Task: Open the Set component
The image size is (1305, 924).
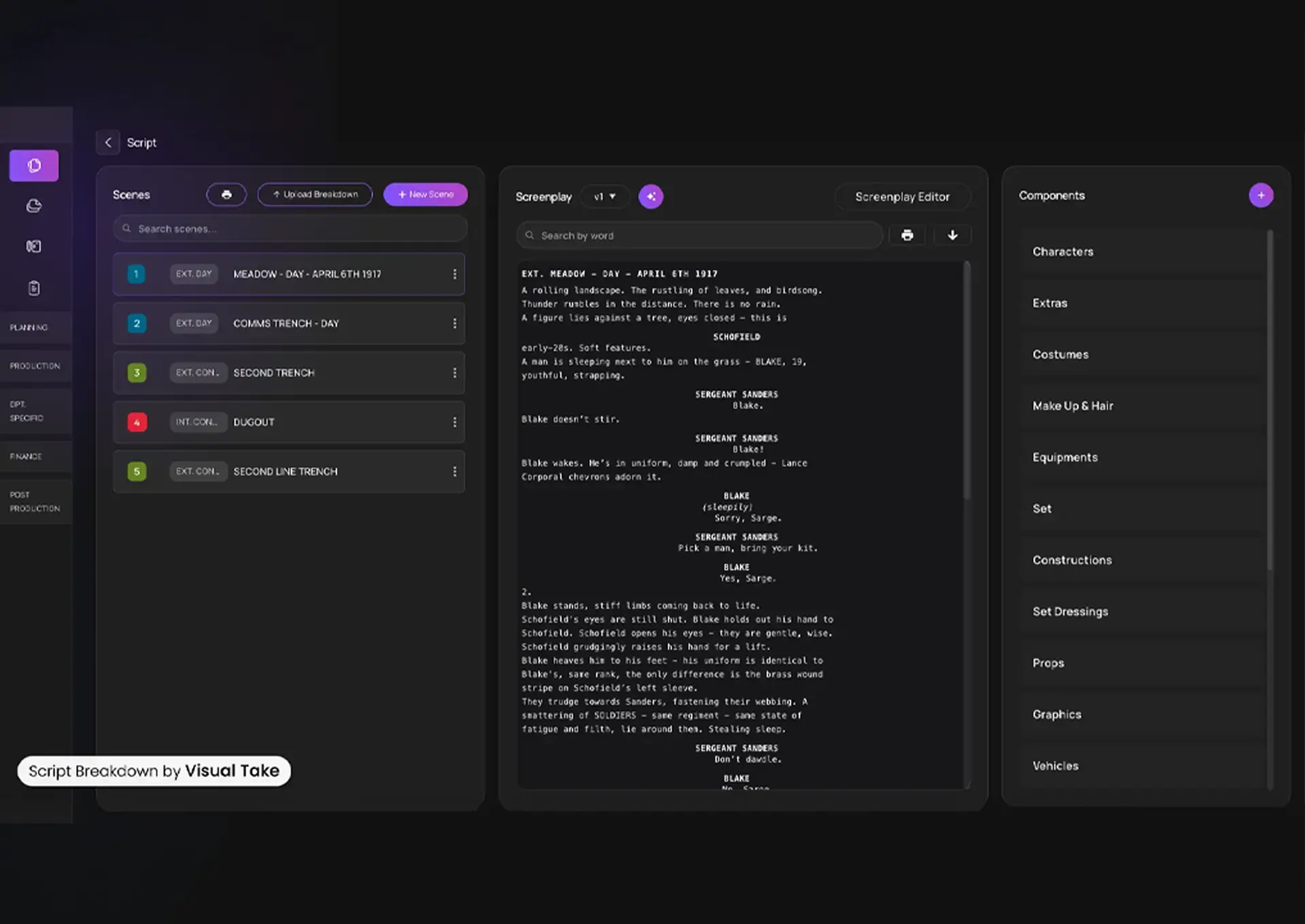Action: click(x=1141, y=509)
